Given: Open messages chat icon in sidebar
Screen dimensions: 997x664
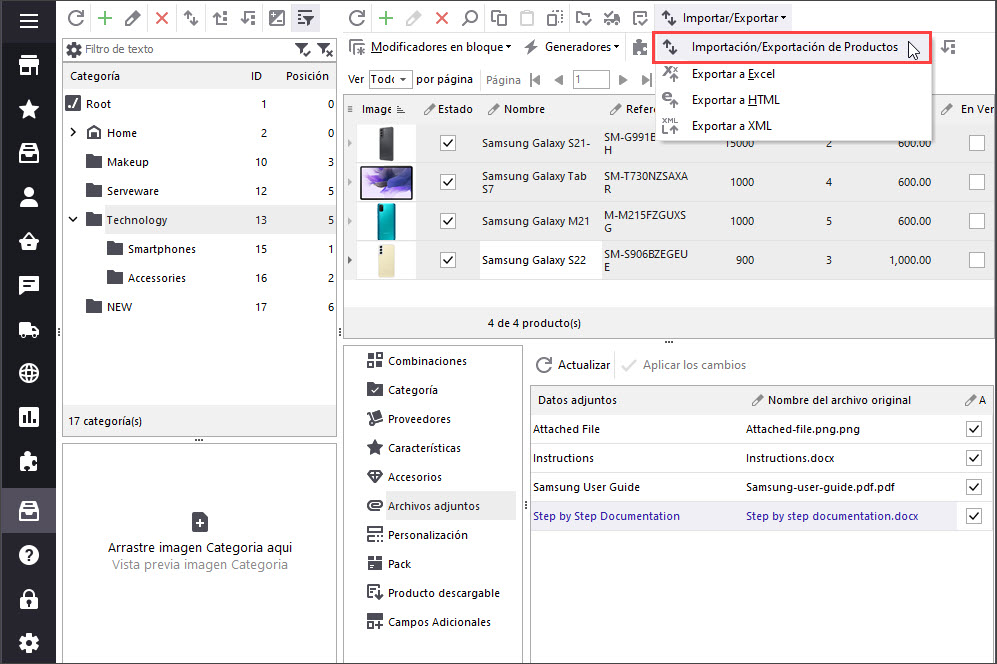Looking at the screenshot, I should (29, 286).
